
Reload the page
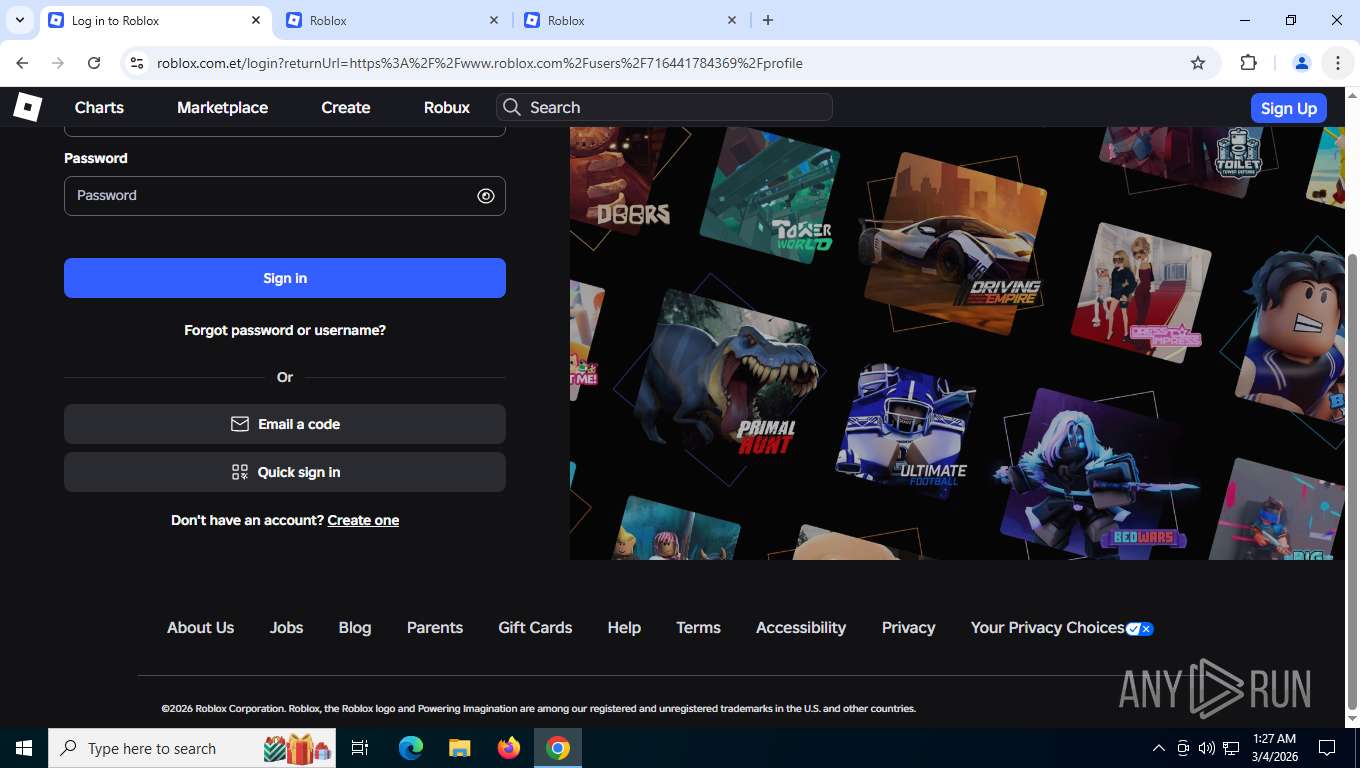point(94,63)
